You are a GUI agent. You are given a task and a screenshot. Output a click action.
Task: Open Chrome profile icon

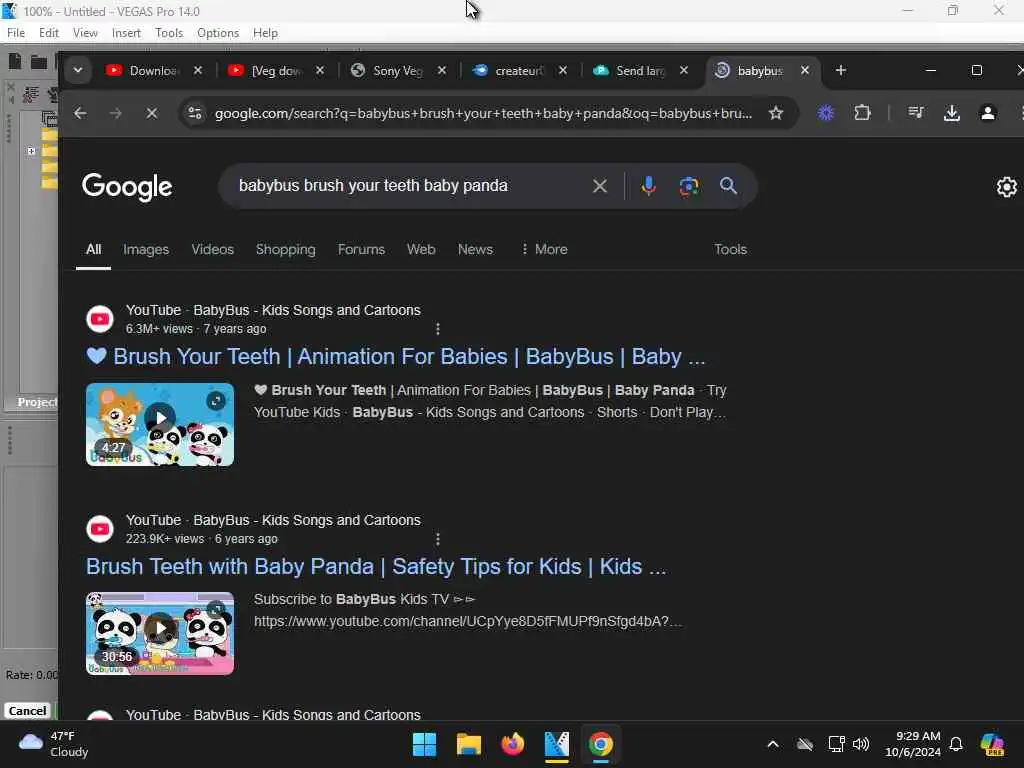point(988,113)
